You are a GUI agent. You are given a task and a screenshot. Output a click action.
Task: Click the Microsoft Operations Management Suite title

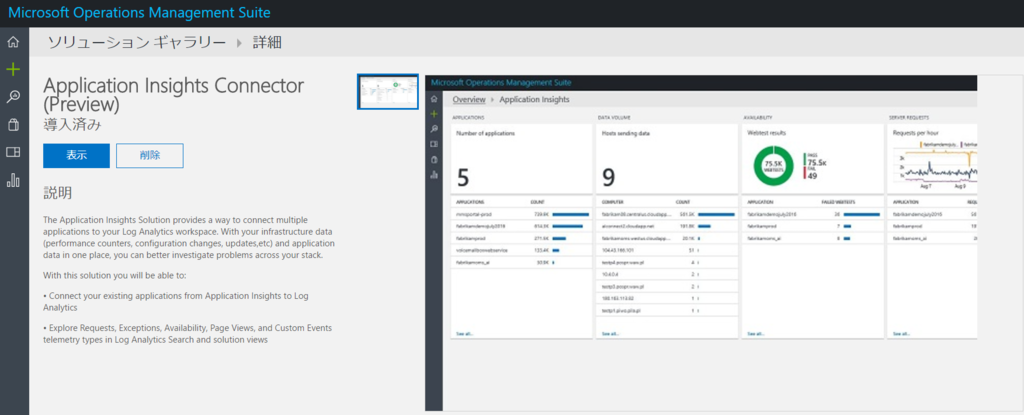point(139,12)
